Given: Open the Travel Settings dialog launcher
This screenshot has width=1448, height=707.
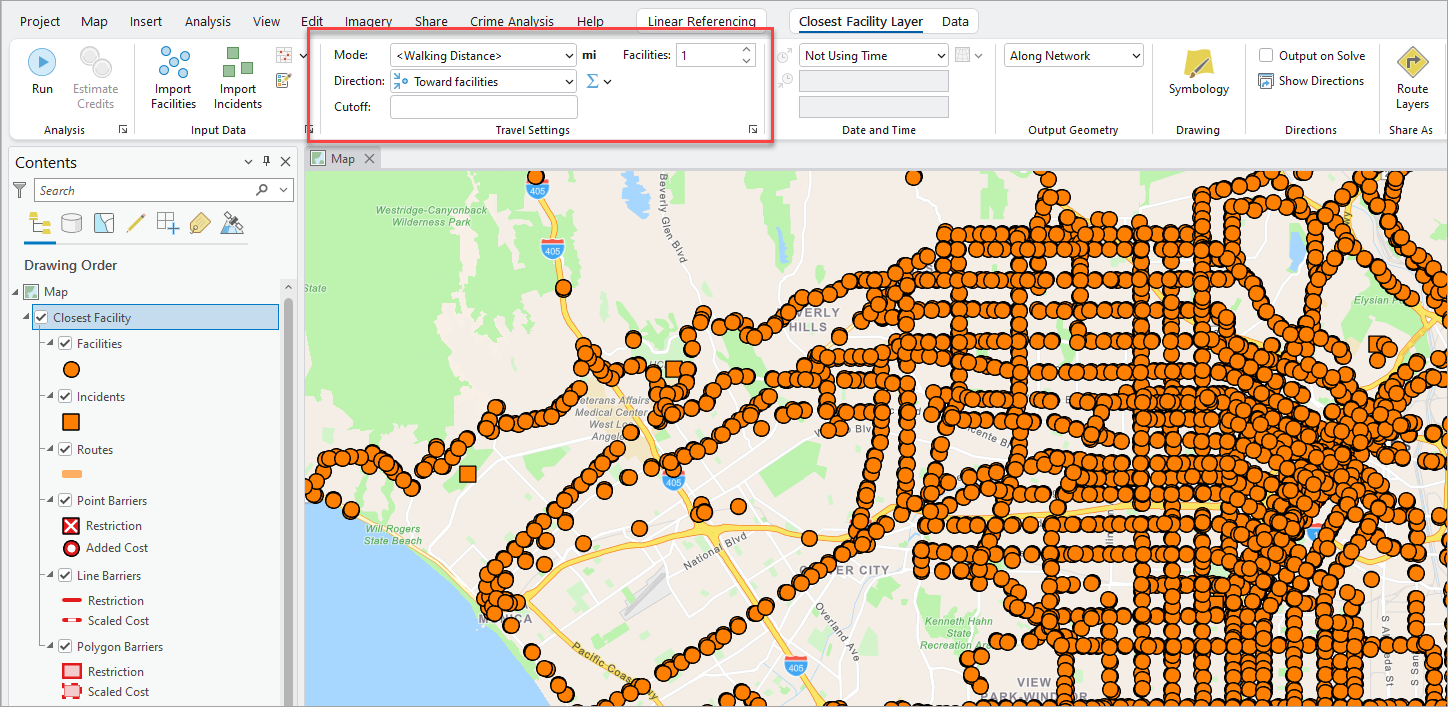Looking at the screenshot, I should (753, 130).
